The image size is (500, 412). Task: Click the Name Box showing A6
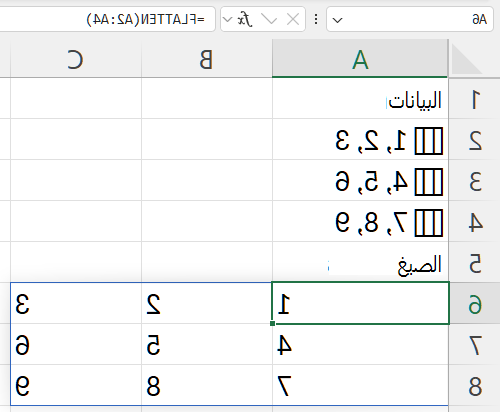[x=410, y=20]
